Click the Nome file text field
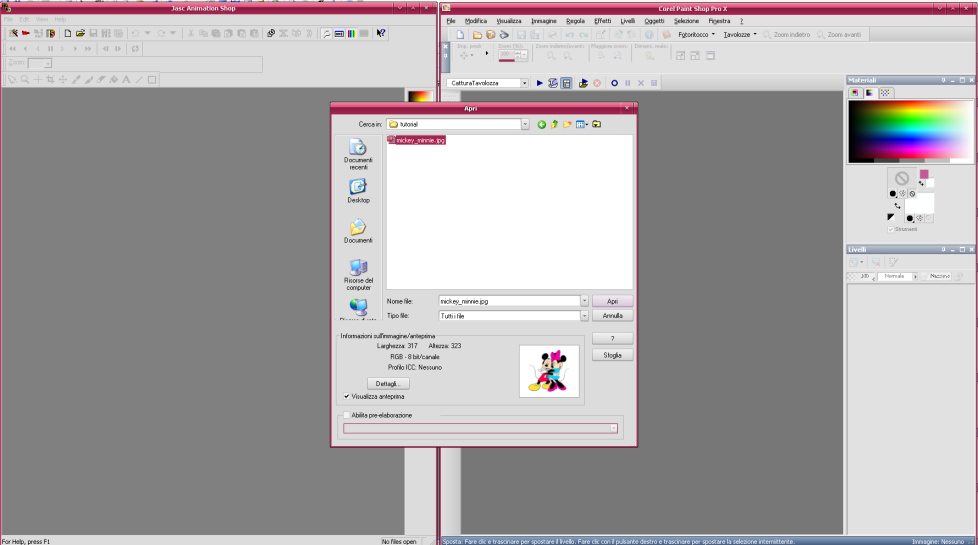 click(509, 301)
